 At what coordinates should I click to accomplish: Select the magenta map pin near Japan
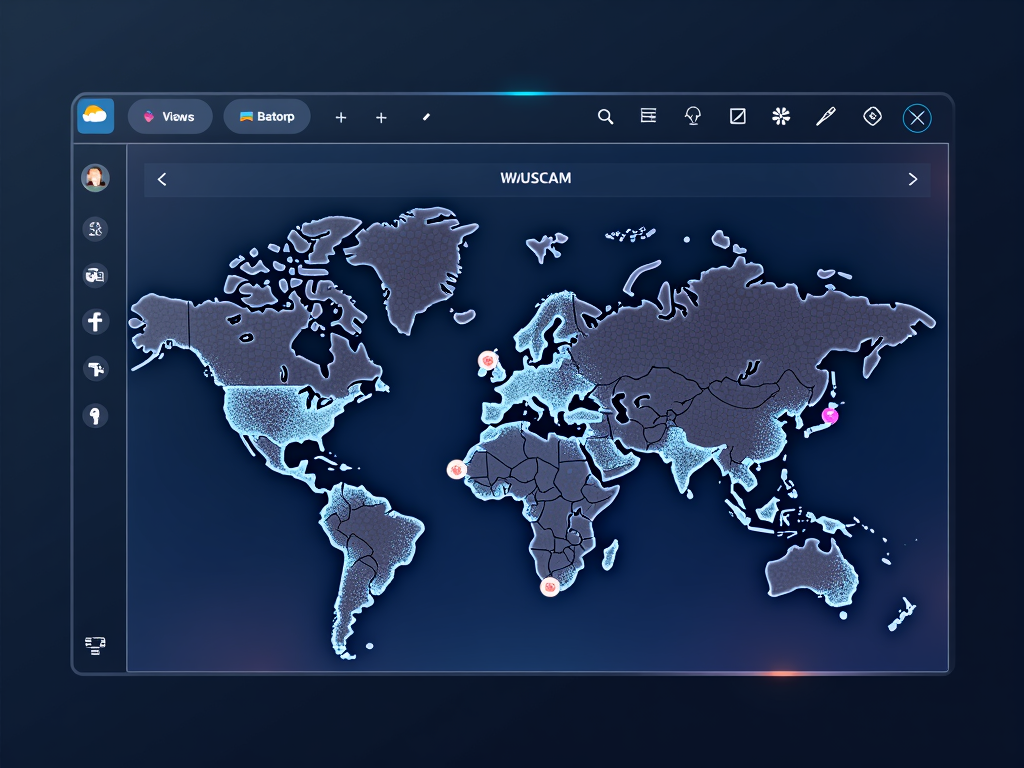tap(829, 415)
